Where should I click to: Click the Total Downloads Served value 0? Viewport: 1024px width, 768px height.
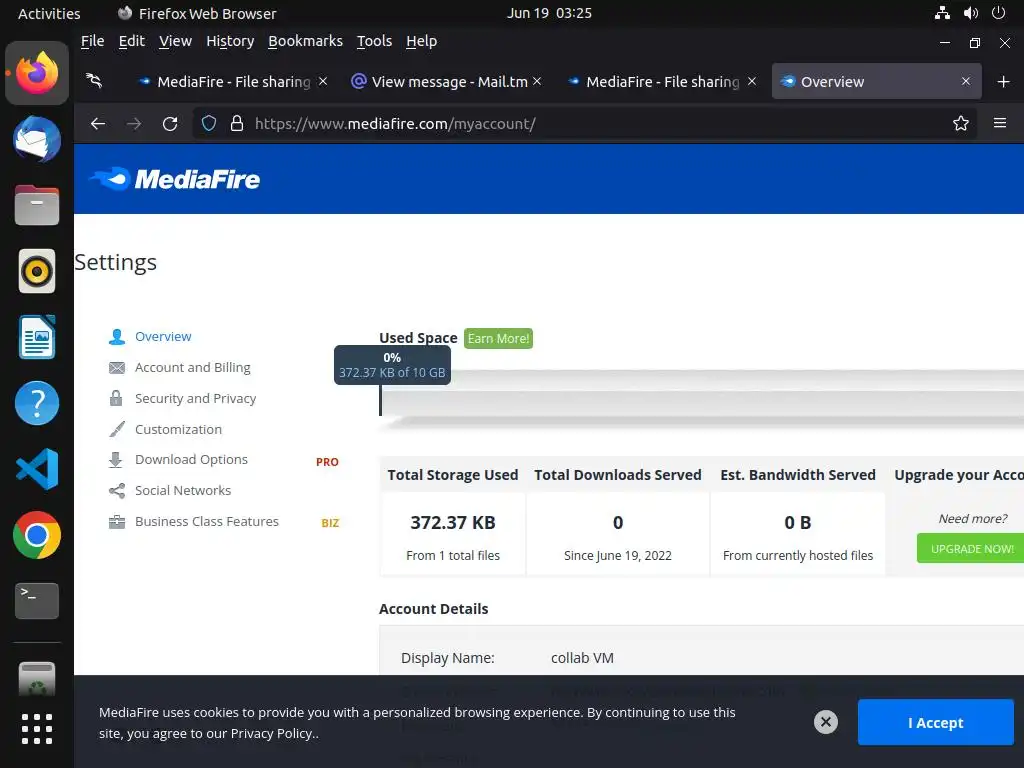[618, 522]
